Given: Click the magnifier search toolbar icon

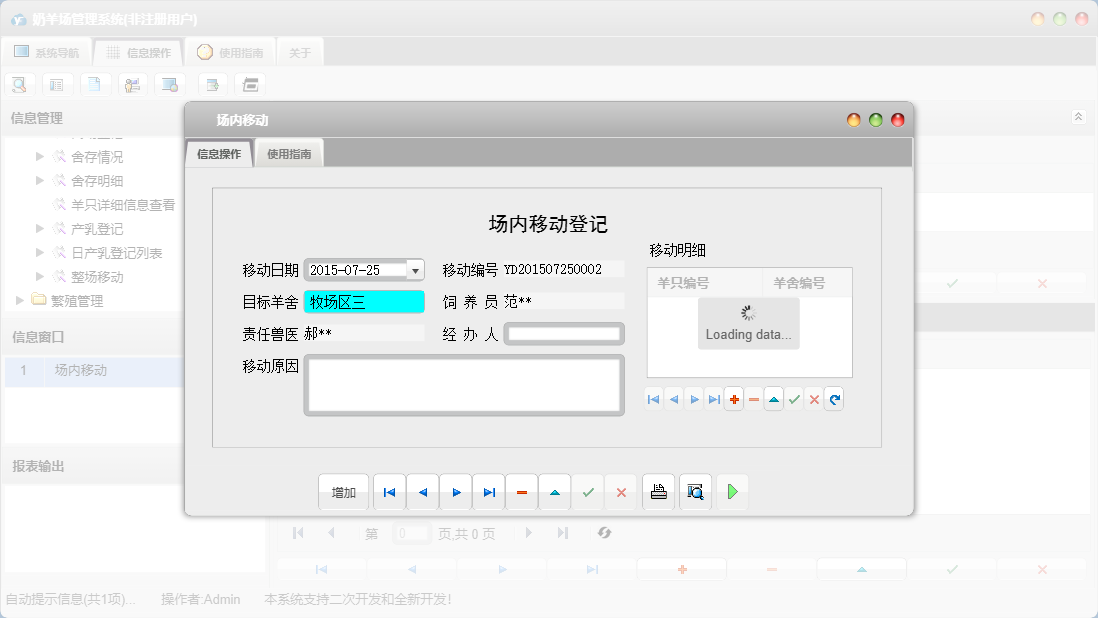Looking at the screenshot, I should pyautogui.click(x=19, y=84).
